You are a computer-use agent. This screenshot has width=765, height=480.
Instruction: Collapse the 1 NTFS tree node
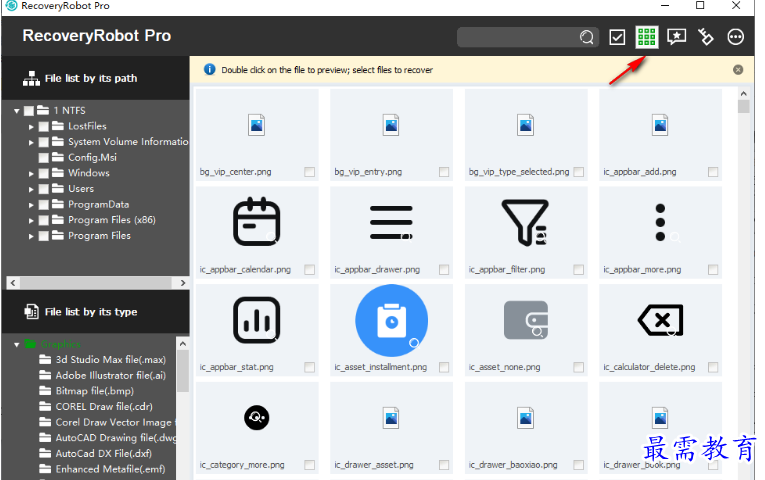[x=17, y=111]
